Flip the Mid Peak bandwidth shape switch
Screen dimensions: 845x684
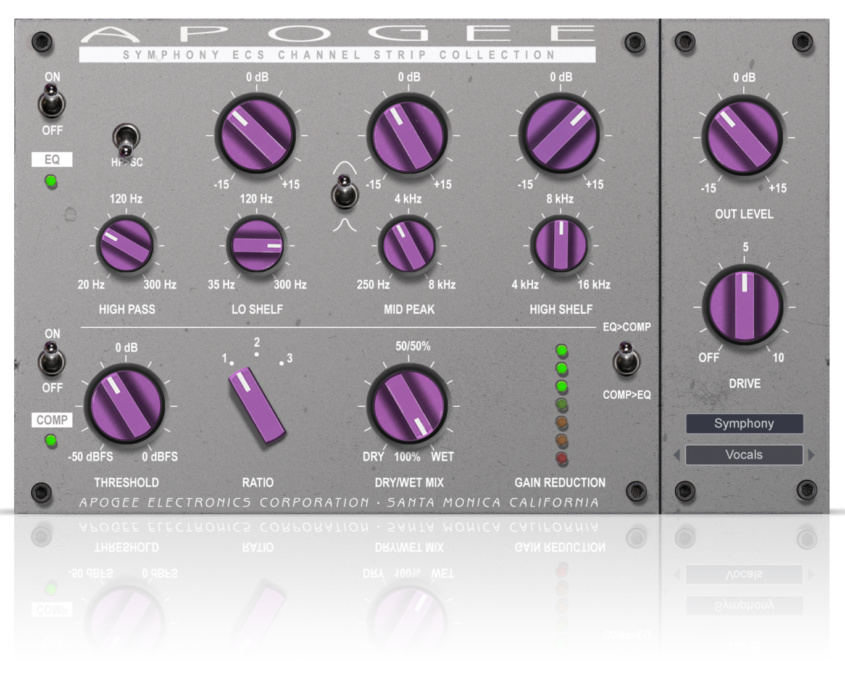[x=344, y=192]
